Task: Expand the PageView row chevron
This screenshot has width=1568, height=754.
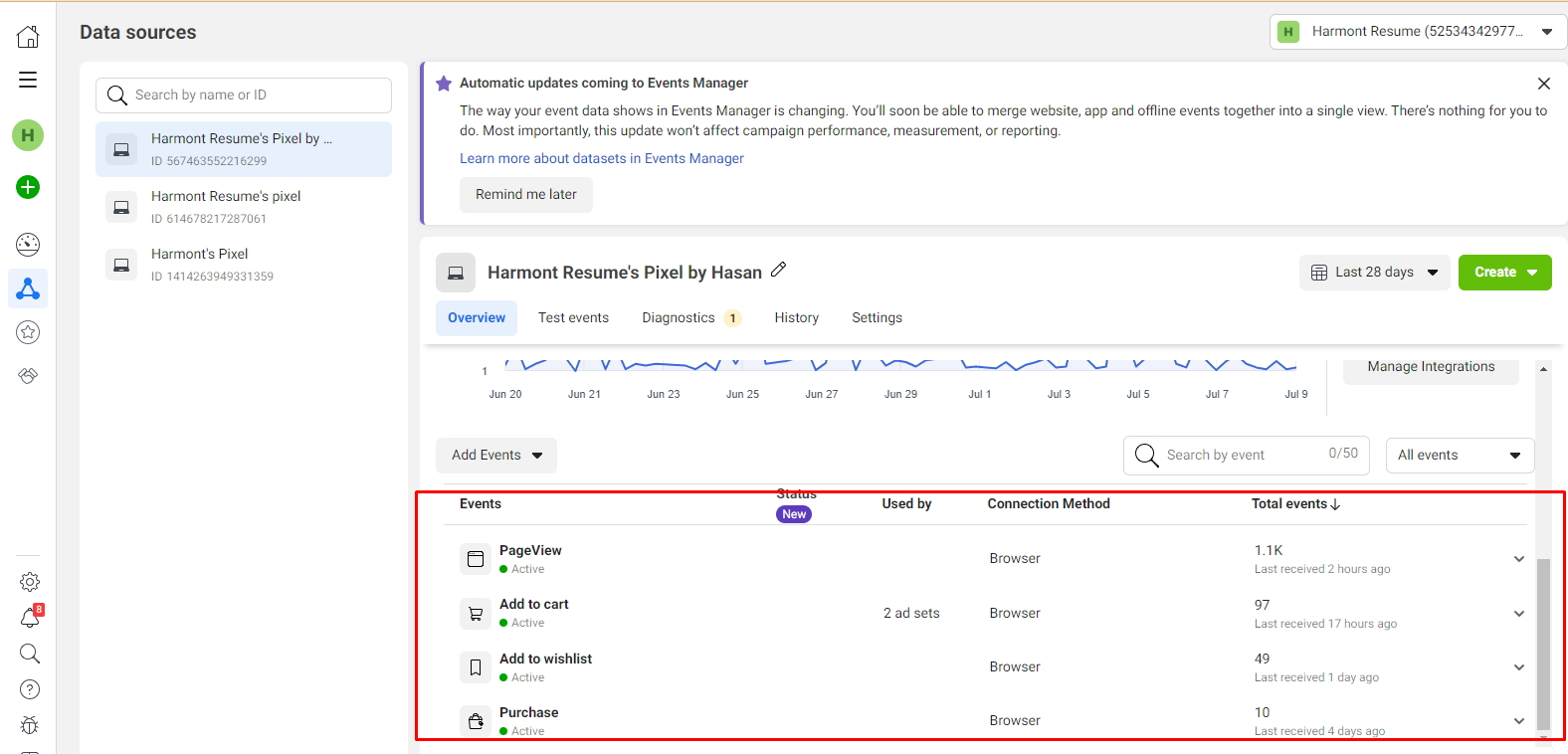Action: coord(1519,559)
